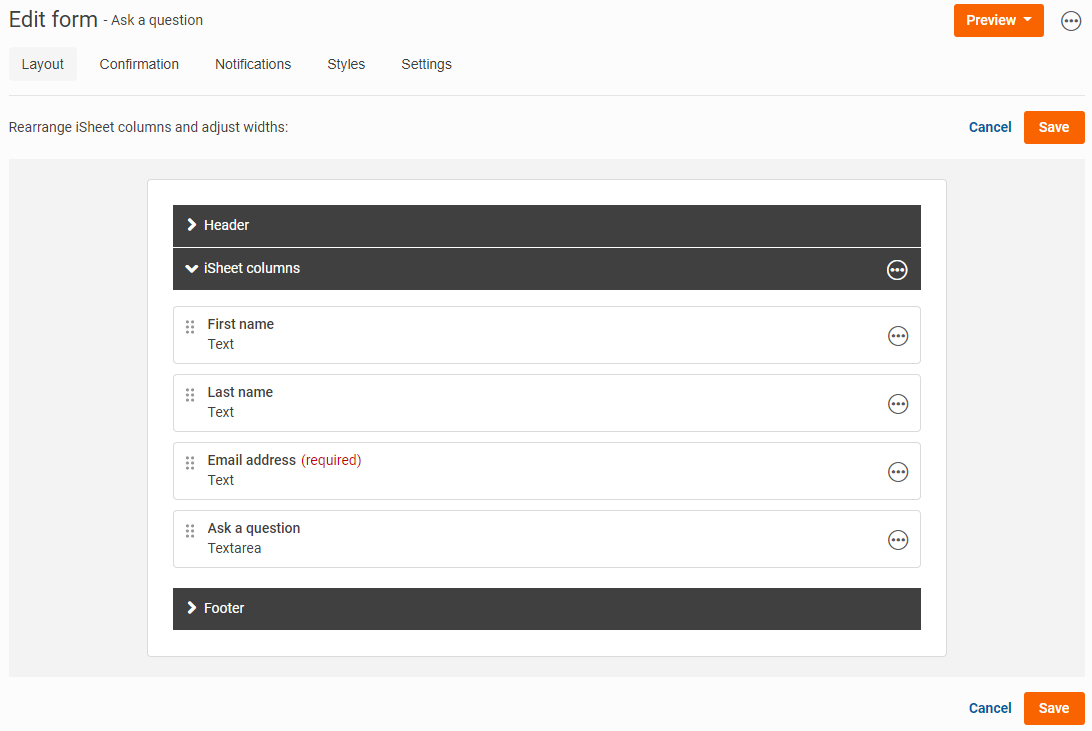Go to the Styles tab
The width and height of the screenshot is (1092, 731).
346,64
